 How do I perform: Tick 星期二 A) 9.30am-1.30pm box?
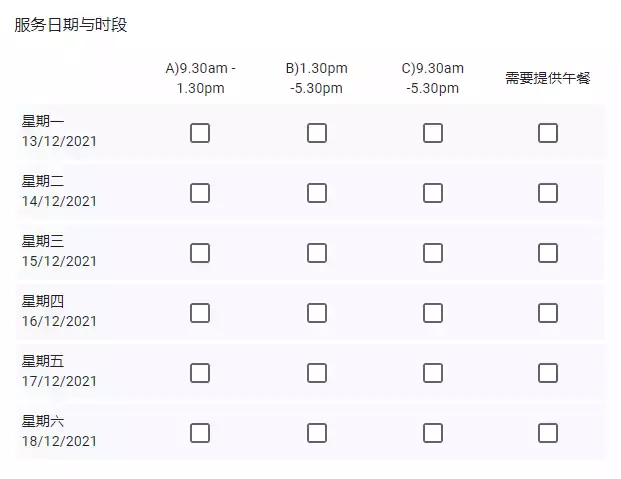click(200, 193)
